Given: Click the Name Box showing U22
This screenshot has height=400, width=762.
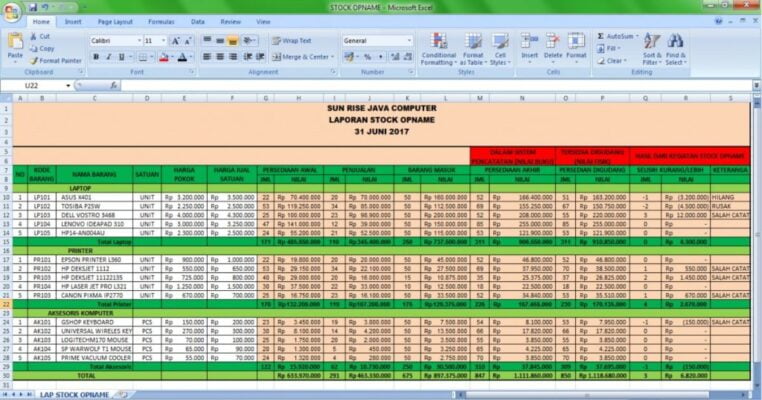Looking at the screenshot, I should click(x=32, y=86).
